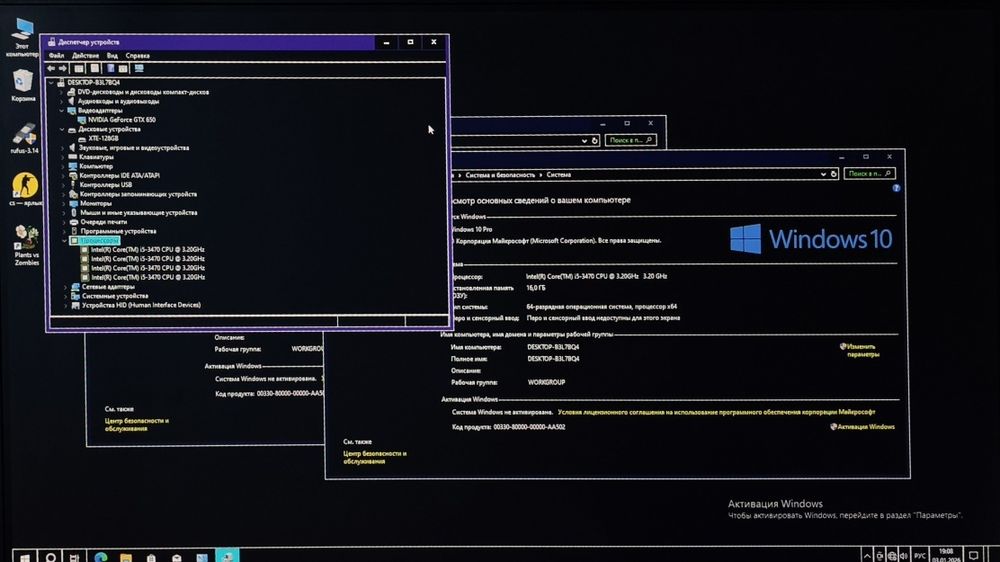Screen dimensions: 1000x562
Task: Open the Файл menu
Action: pos(56,56)
